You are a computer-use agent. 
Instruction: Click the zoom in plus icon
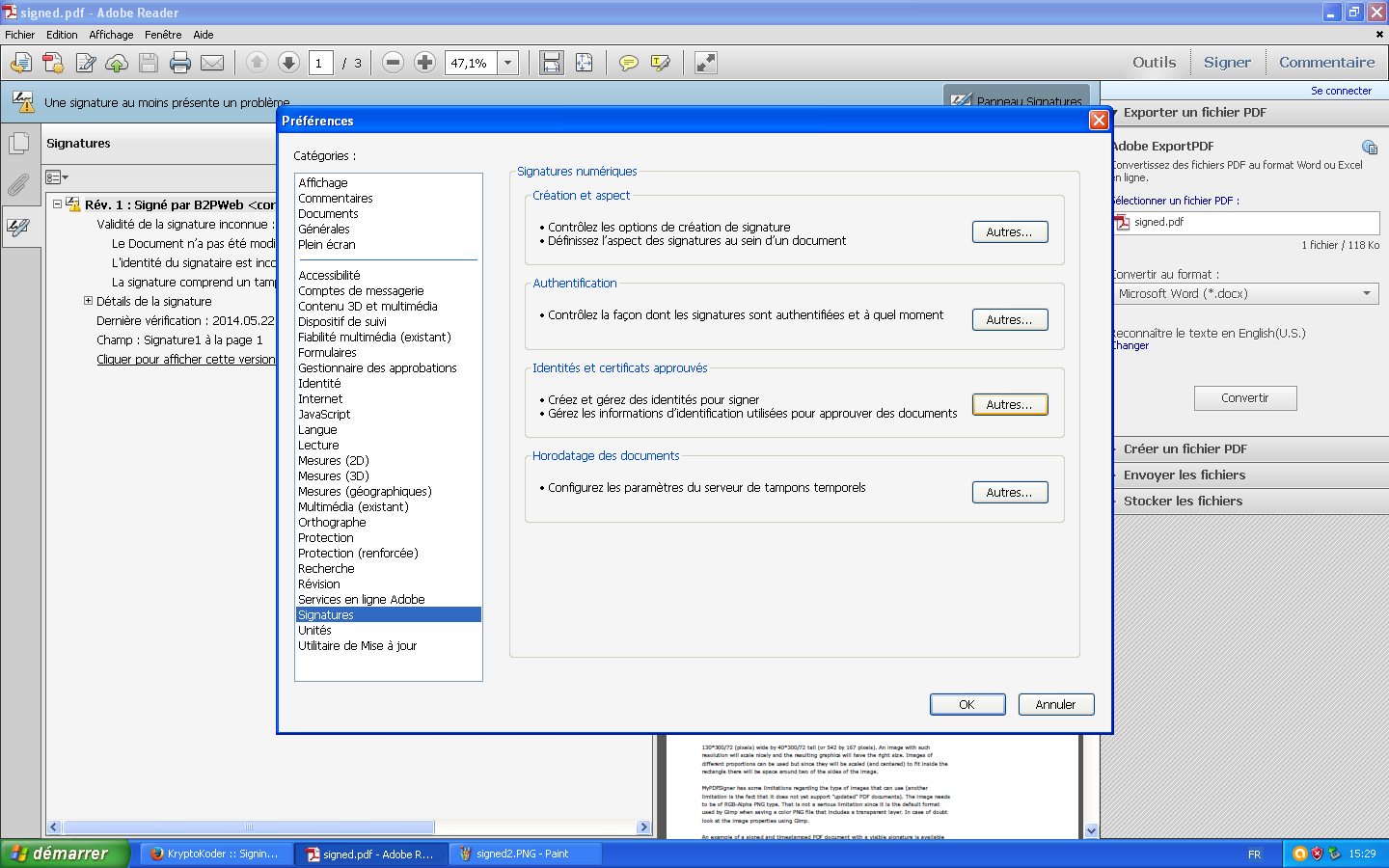point(424,63)
